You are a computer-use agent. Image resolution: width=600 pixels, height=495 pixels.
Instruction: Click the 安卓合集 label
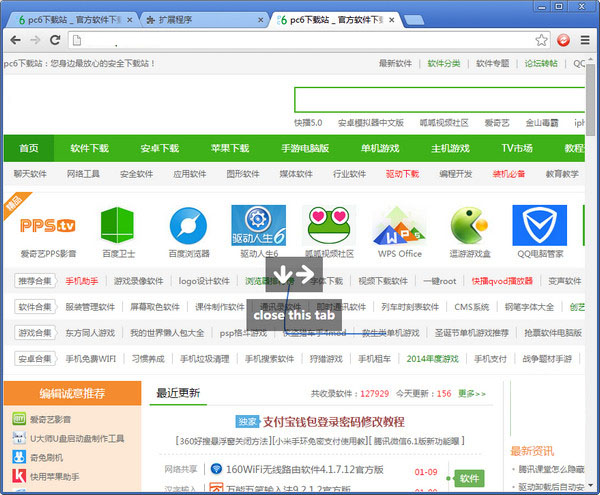34,359
